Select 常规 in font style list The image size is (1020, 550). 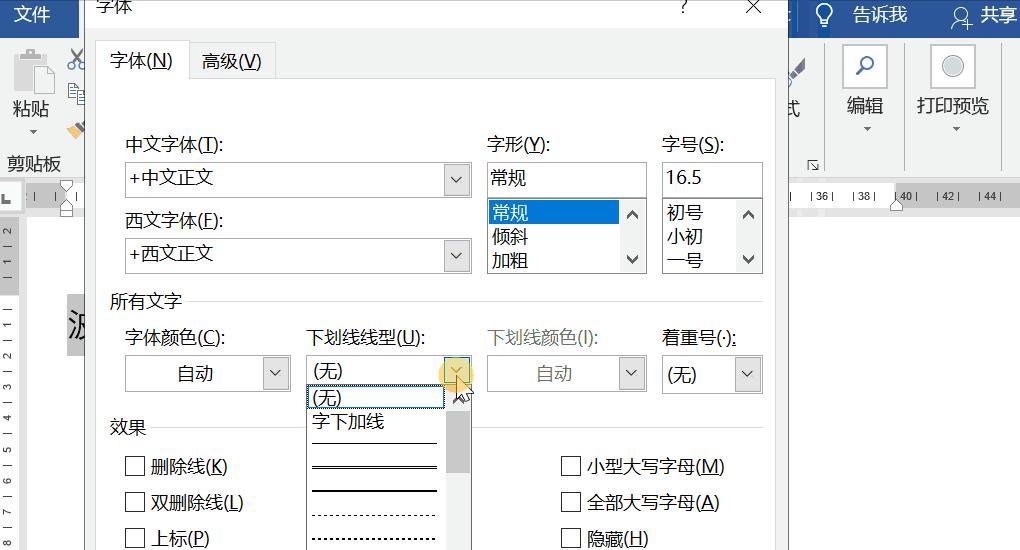pyautogui.click(x=554, y=212)
